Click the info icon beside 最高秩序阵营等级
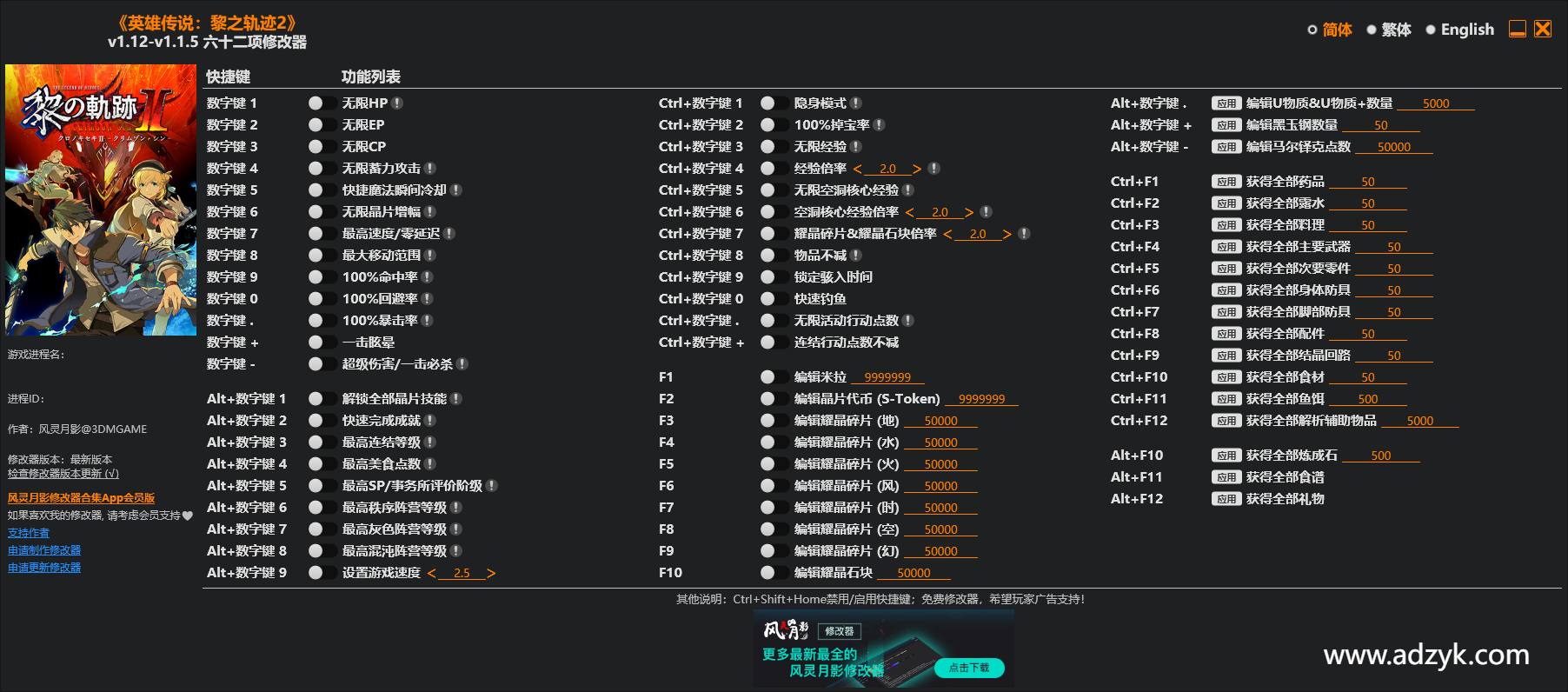This screenshot has width=1568, height=692. (456, 507)
